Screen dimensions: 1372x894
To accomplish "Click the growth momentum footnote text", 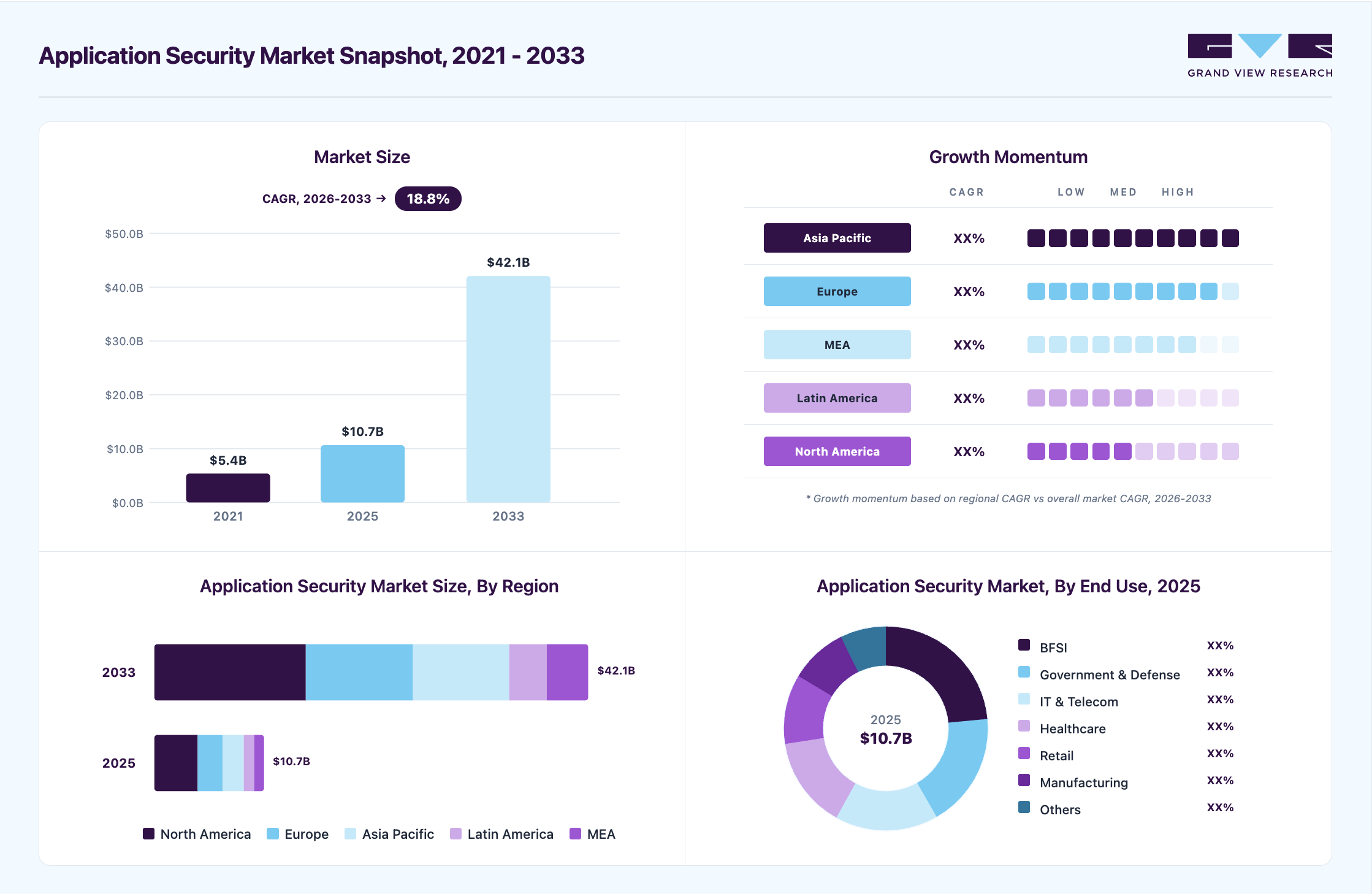I will tap(1008, 499).
